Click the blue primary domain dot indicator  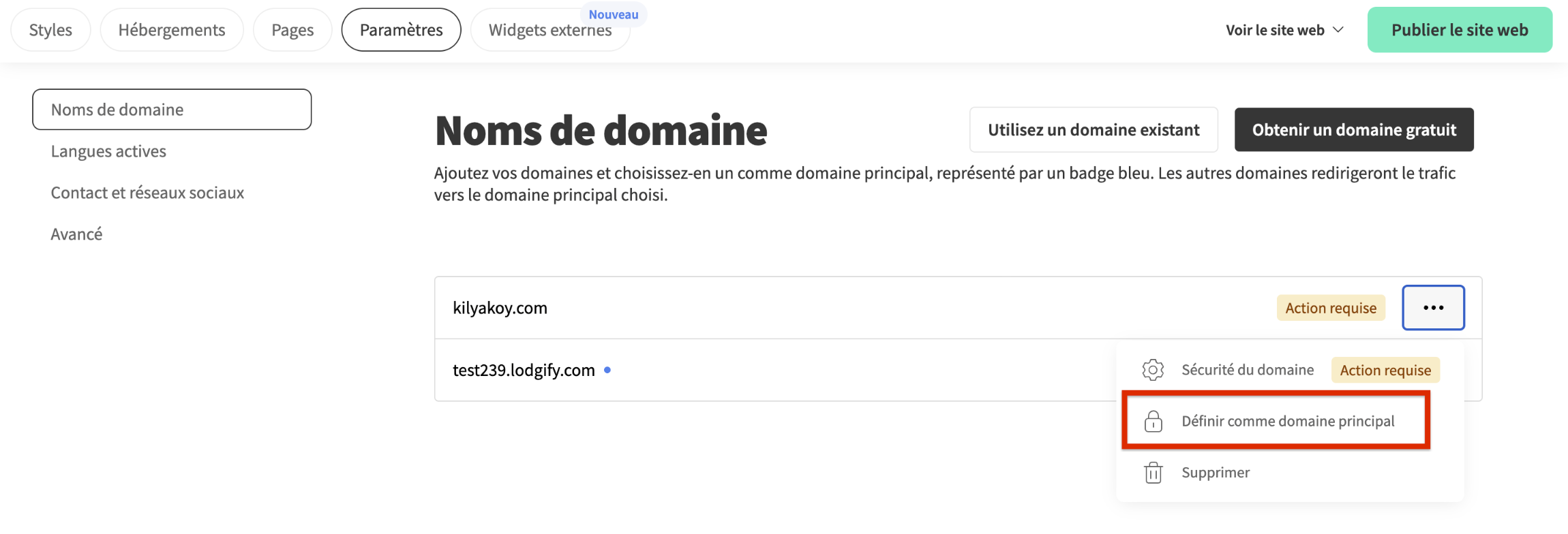[x=607, y=370]
